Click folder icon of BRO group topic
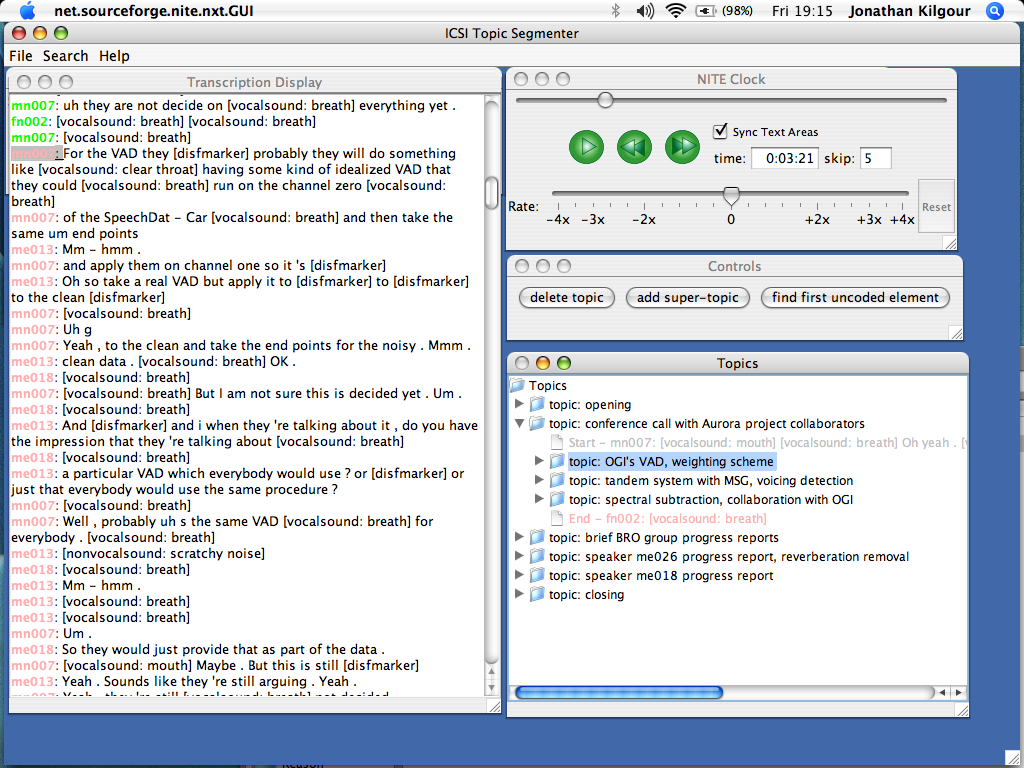The width and height of the screenshot is (1024, 768). click(537, 537)
